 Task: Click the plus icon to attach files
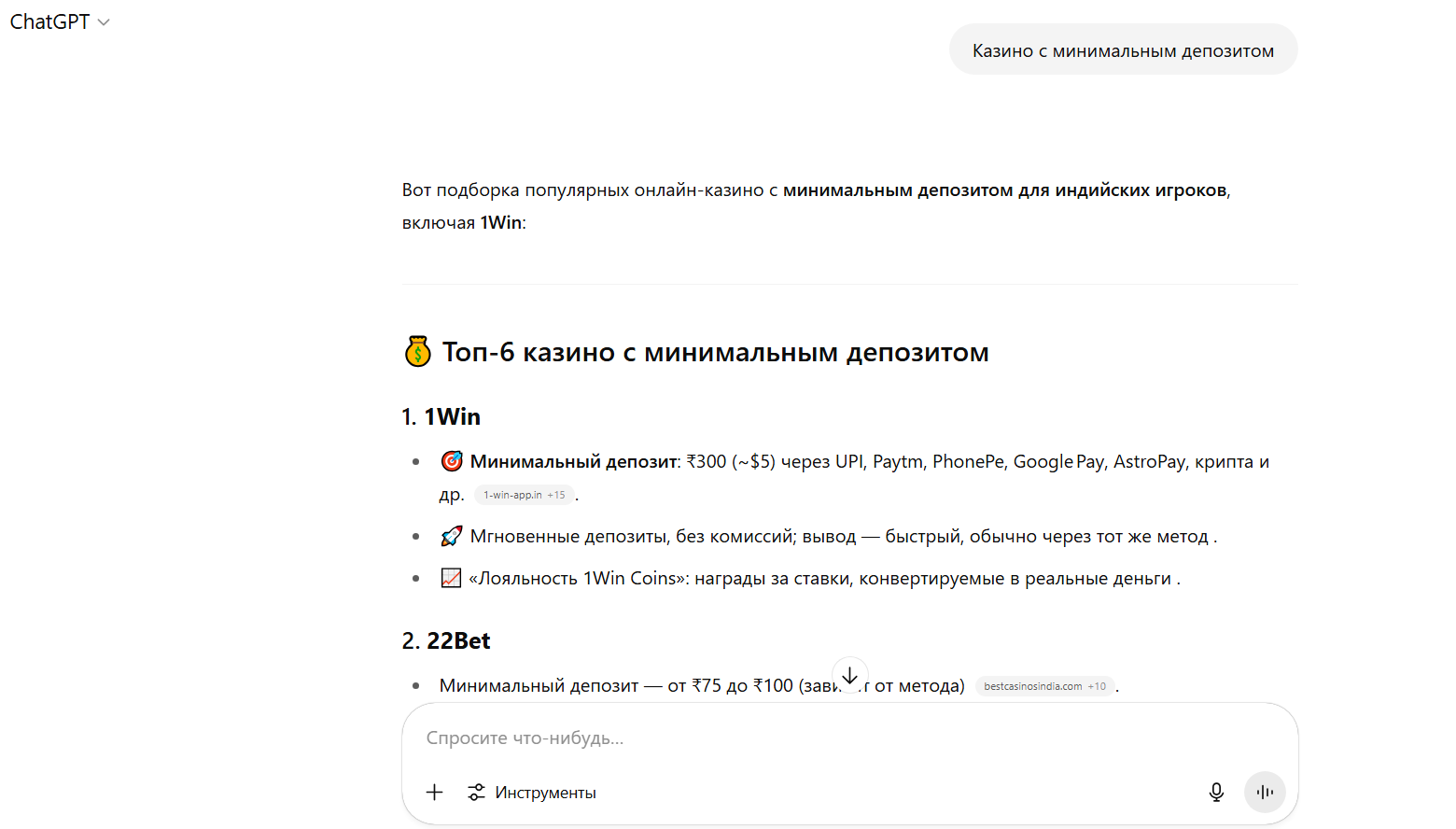[x=434, y=792]
